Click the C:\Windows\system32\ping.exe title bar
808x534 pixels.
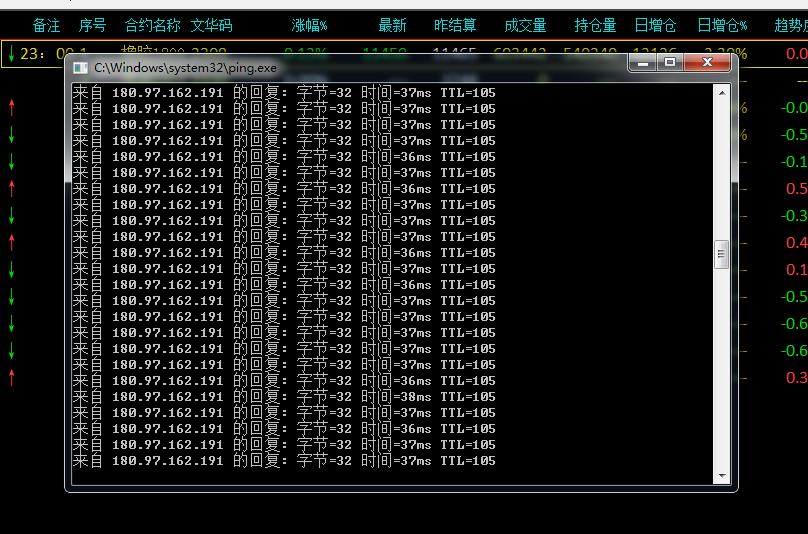click(x=350, y=67)
